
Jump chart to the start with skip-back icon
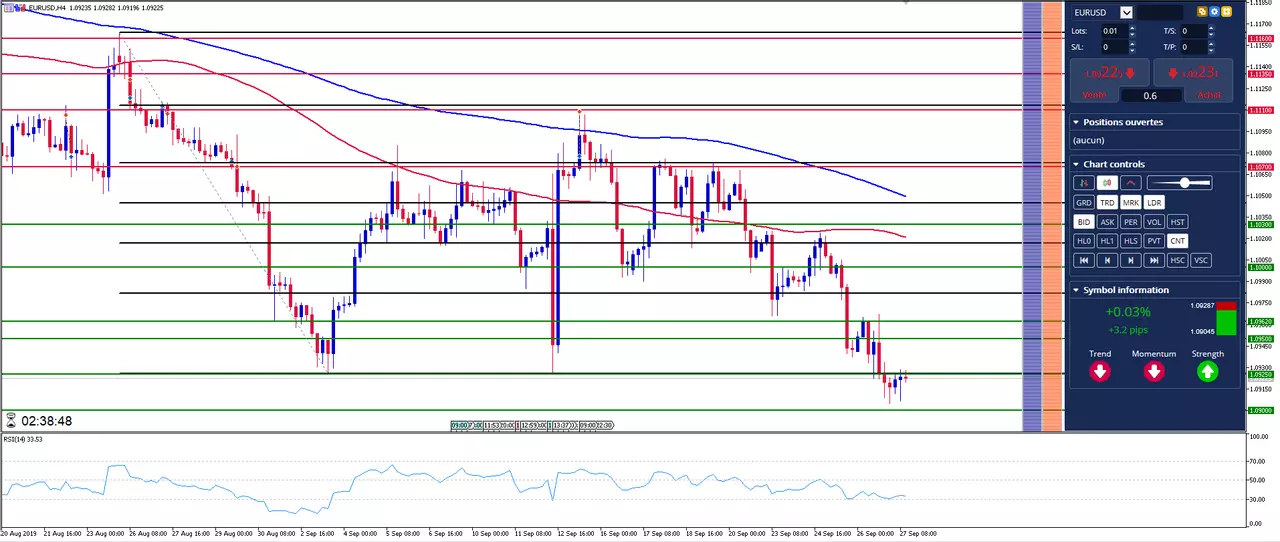(x=1083, y=260)
